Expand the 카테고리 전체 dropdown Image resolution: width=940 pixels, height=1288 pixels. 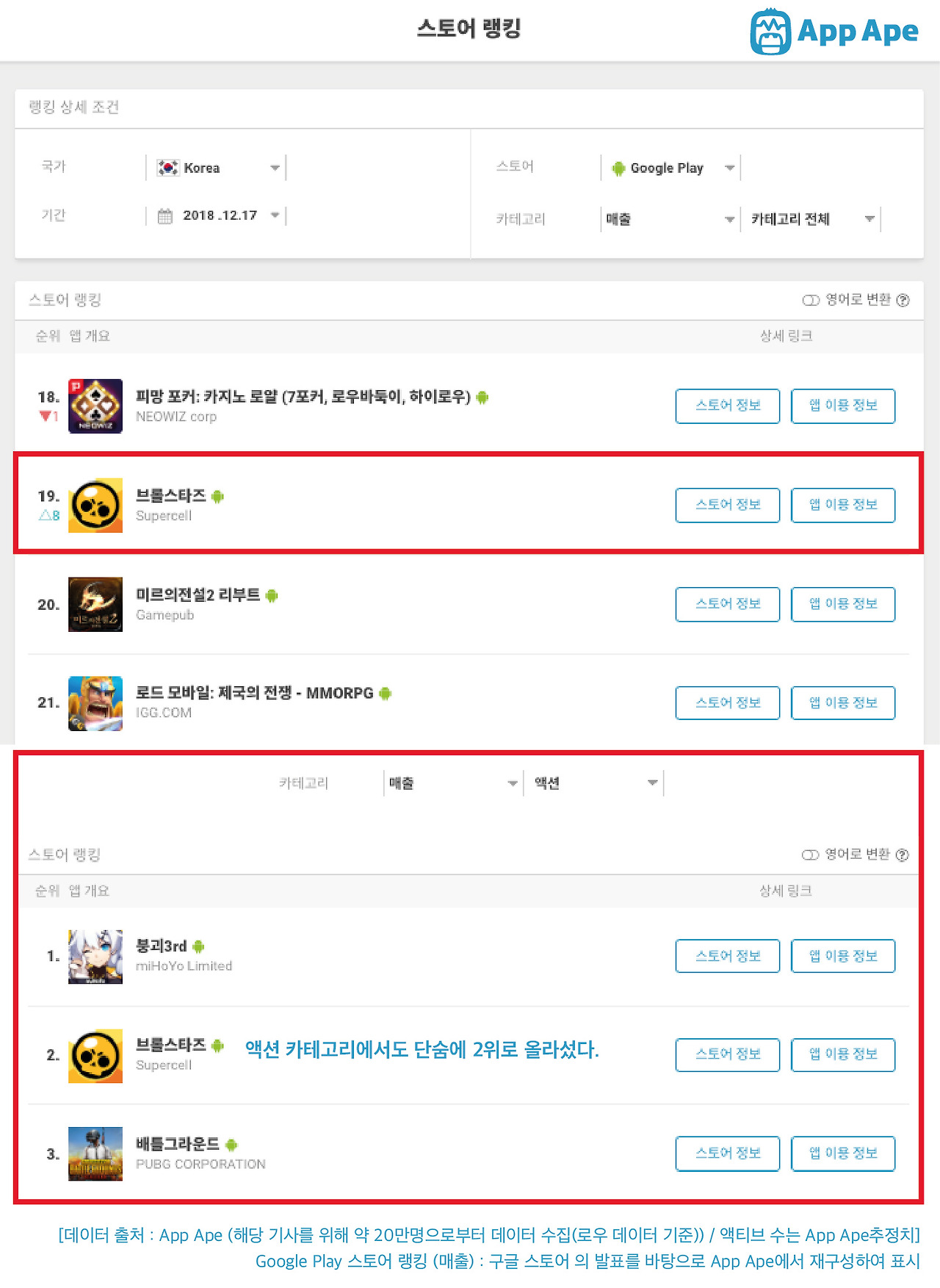811,219
